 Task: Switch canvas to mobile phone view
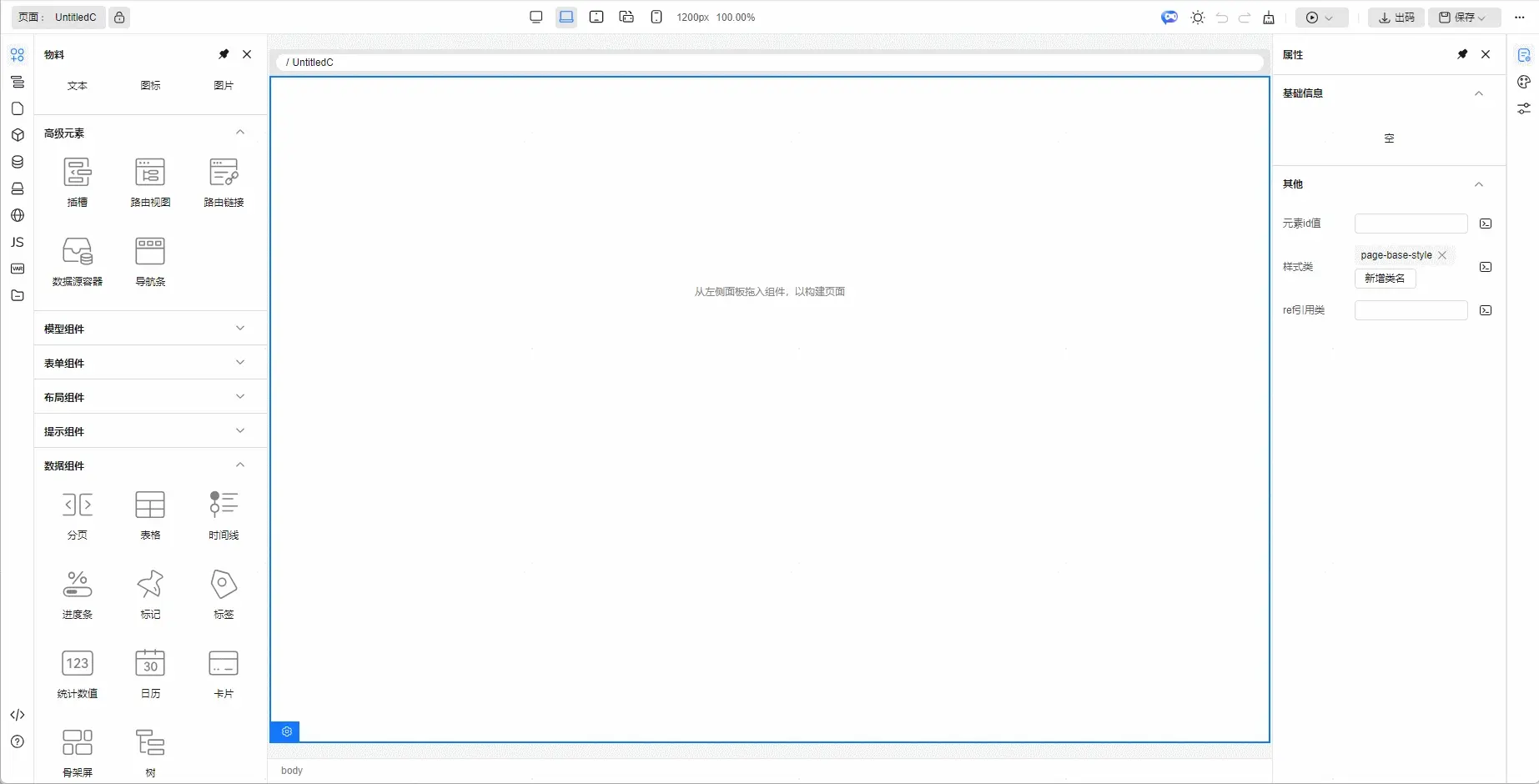pos(656,18)
